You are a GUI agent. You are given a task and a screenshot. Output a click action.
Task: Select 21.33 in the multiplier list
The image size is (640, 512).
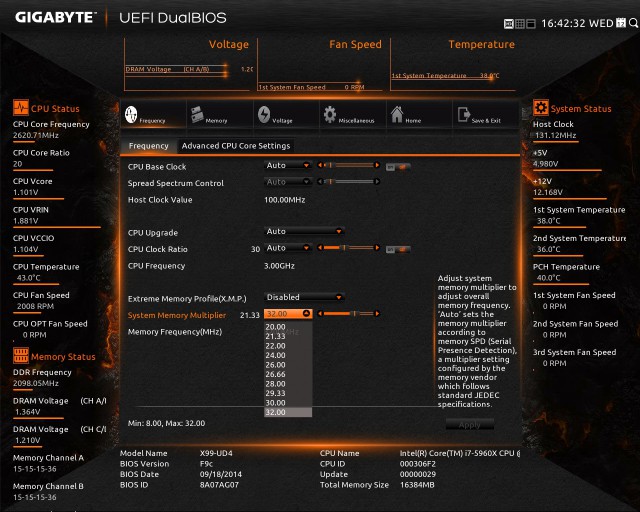(x=288, y=336)
